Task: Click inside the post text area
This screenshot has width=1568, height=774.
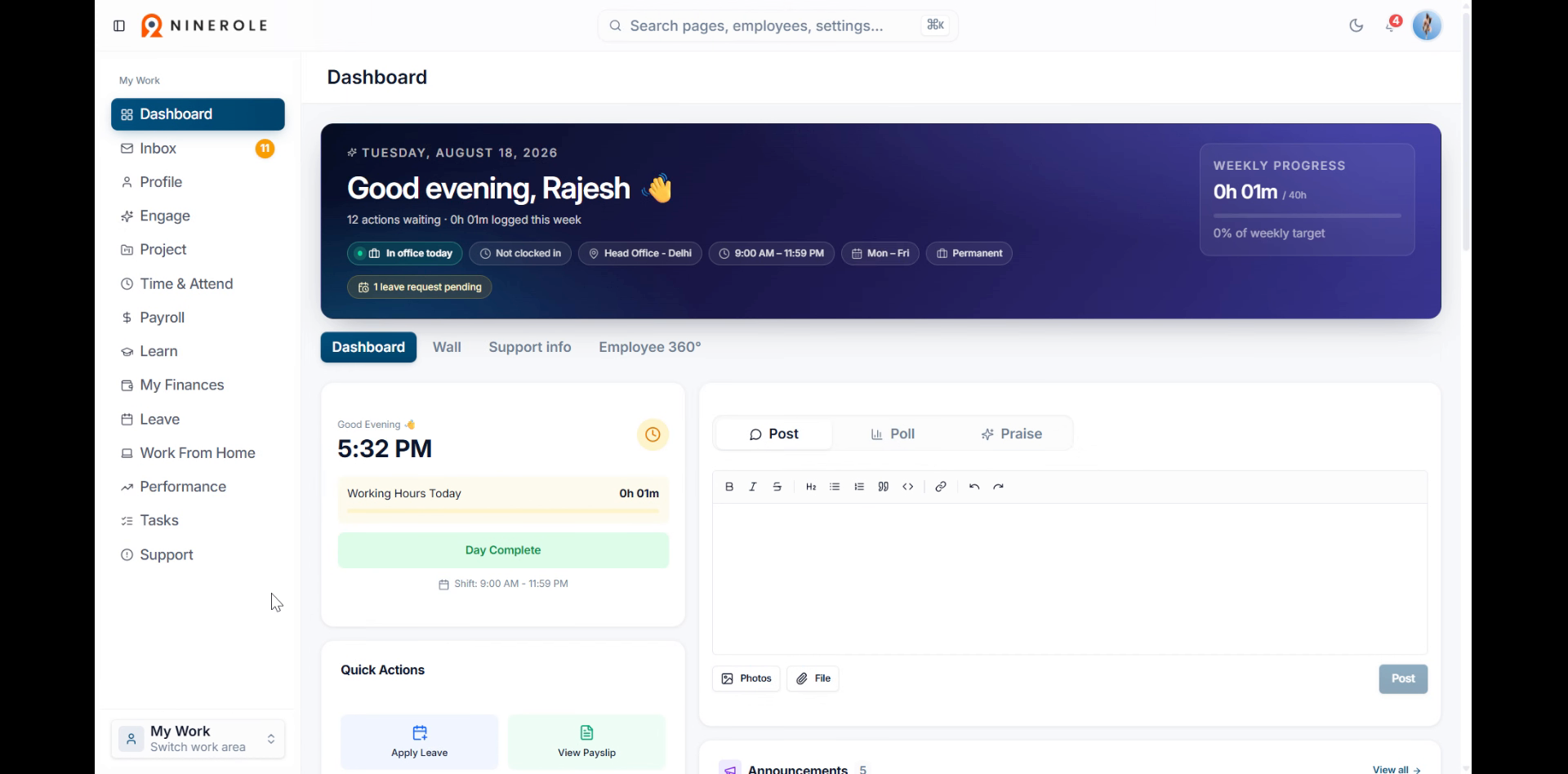Action: pos(1070,579)
